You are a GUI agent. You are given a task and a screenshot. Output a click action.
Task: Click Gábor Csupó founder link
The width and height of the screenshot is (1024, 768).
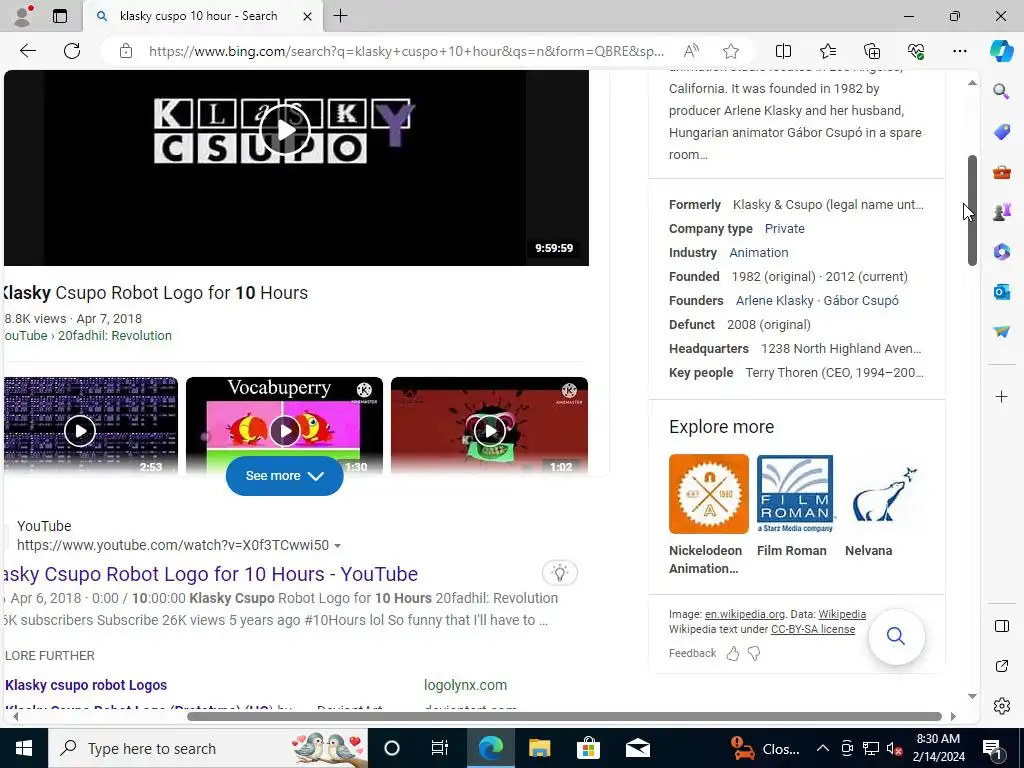pyautogui.click(x=861, y=300)
